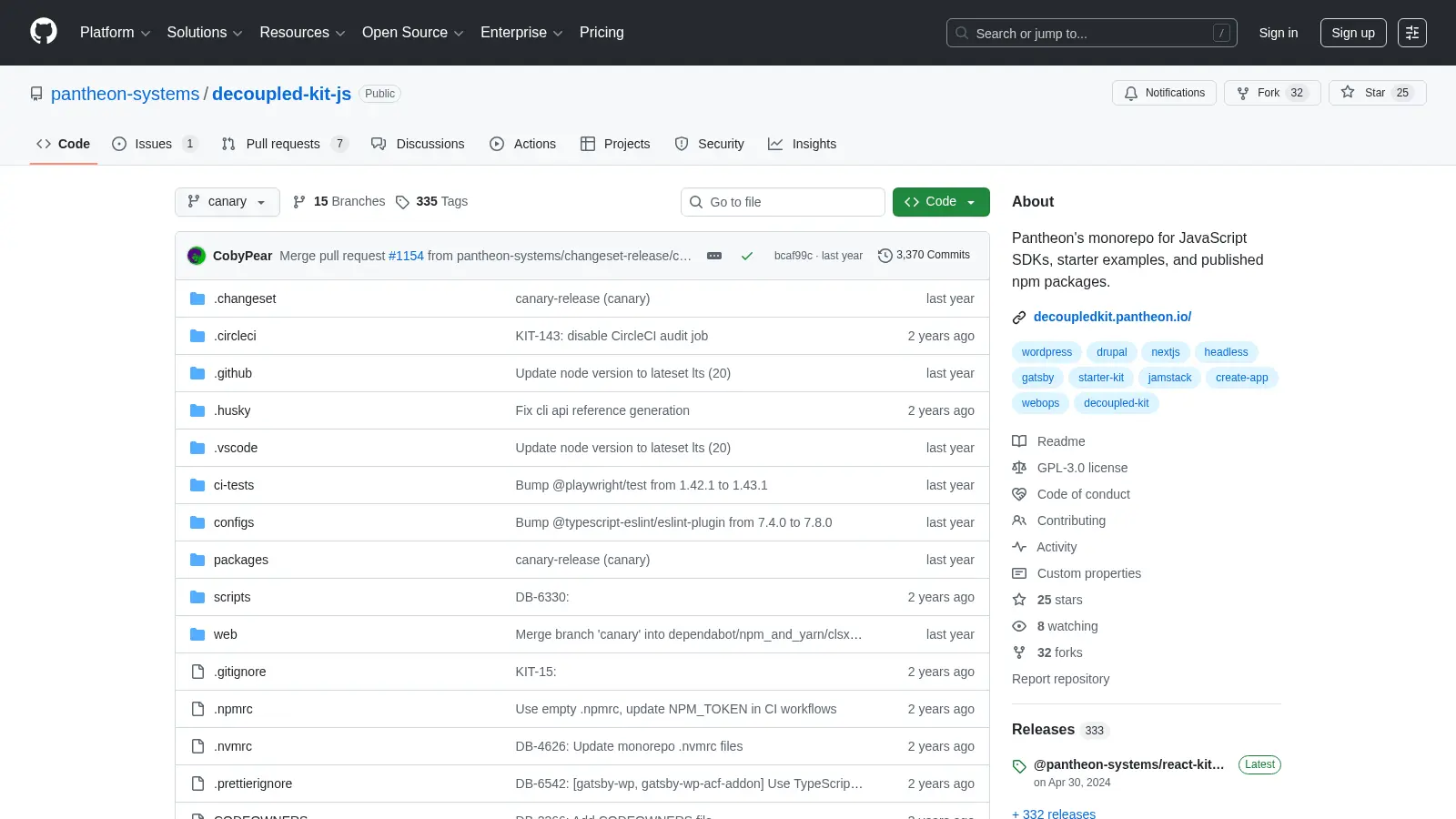This screenshot has width=1456, height=819.
Task: Expand commit message ellipsis button
Action: 714,256
